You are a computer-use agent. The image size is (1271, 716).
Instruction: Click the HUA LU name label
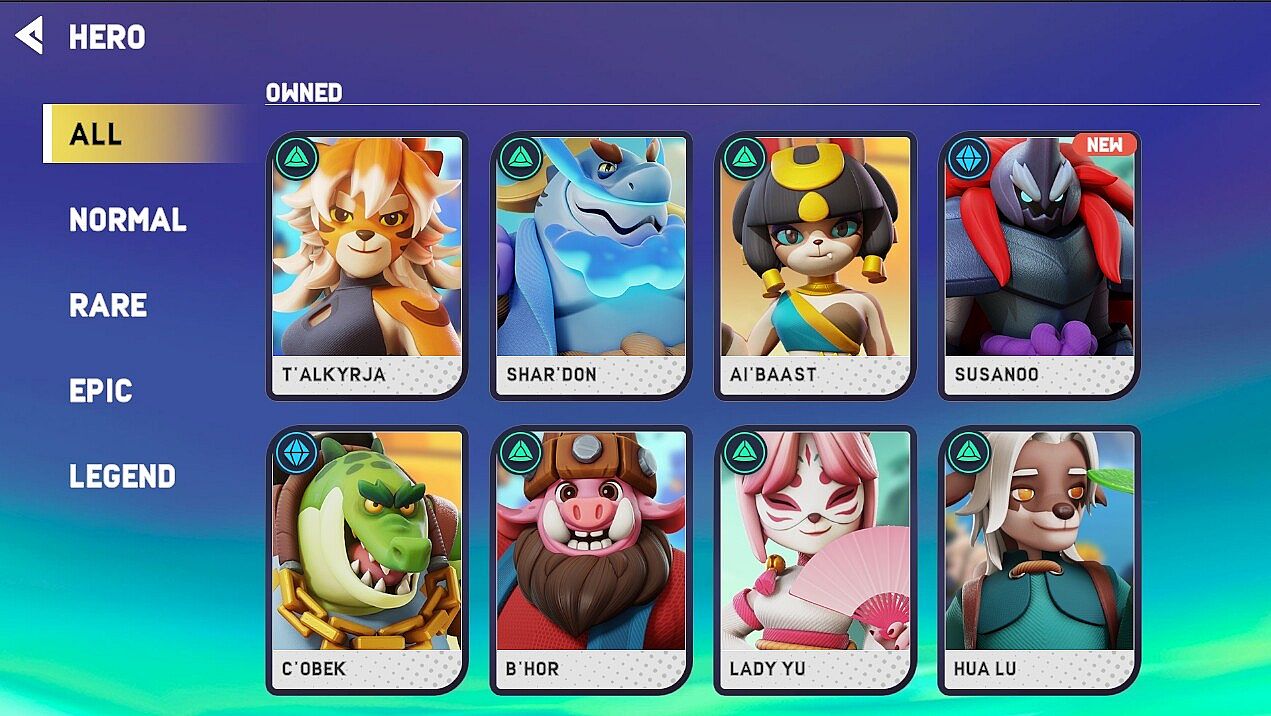[x=985, y=669]
